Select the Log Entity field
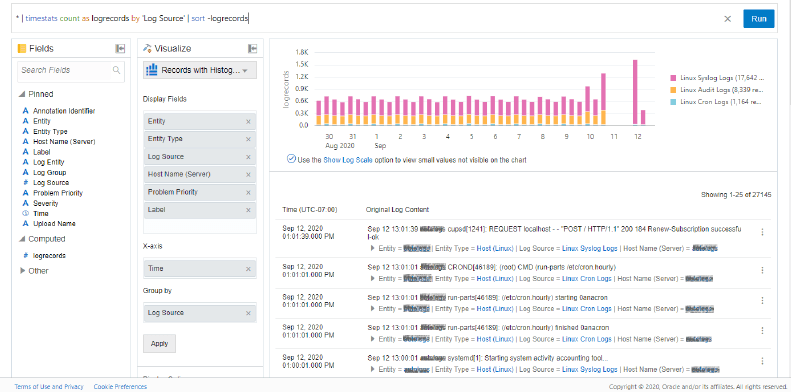Screen dimensions: 791x392 click(x=48, y=162)
